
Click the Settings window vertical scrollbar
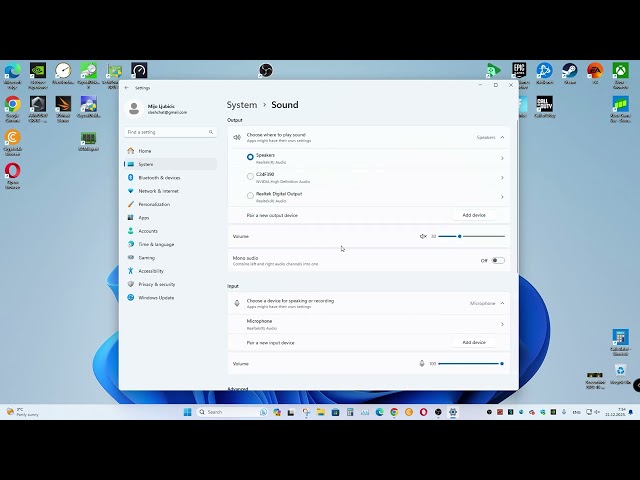point(517,196)
